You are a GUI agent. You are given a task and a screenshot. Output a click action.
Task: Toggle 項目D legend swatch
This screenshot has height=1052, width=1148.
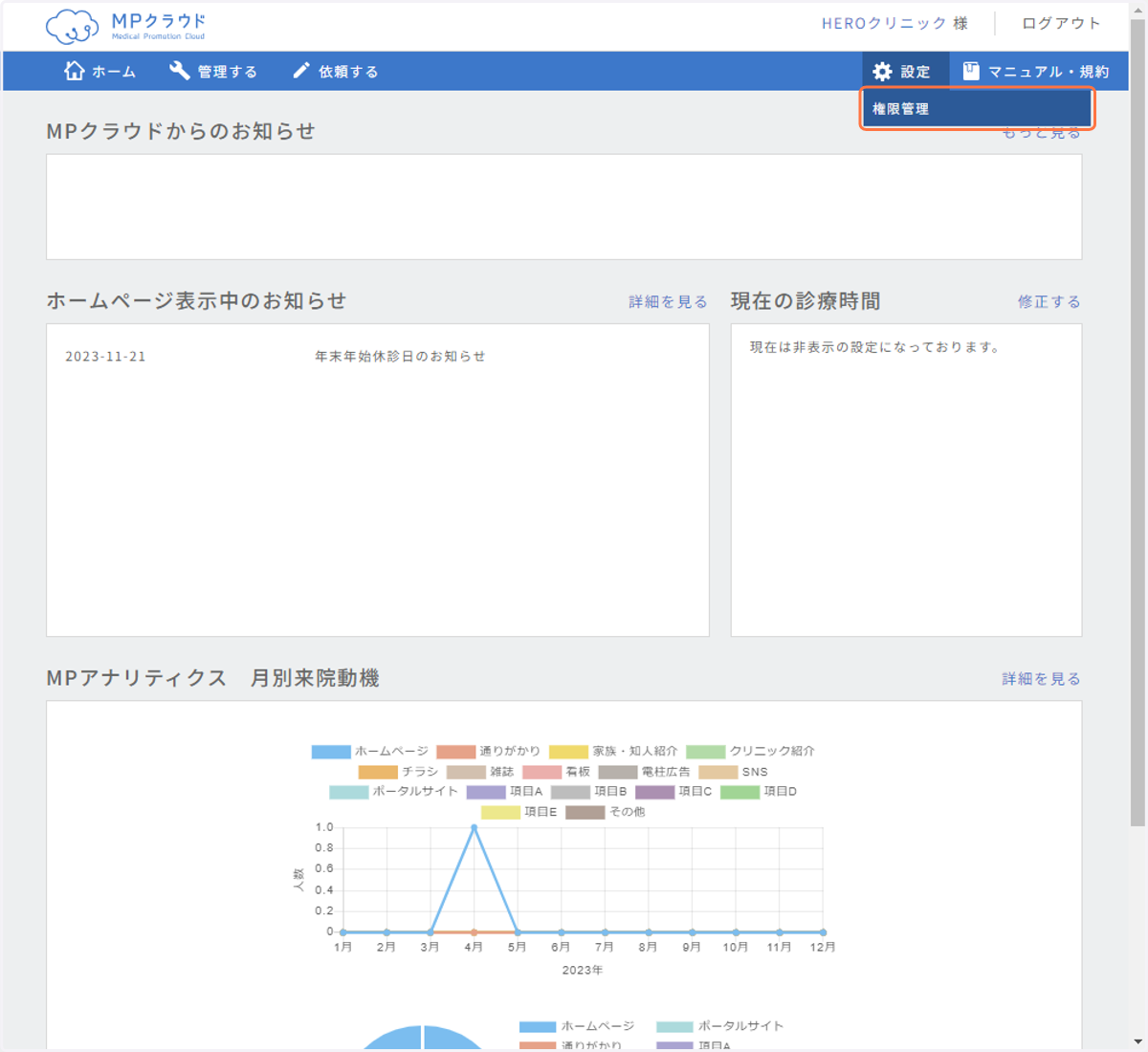740,792
